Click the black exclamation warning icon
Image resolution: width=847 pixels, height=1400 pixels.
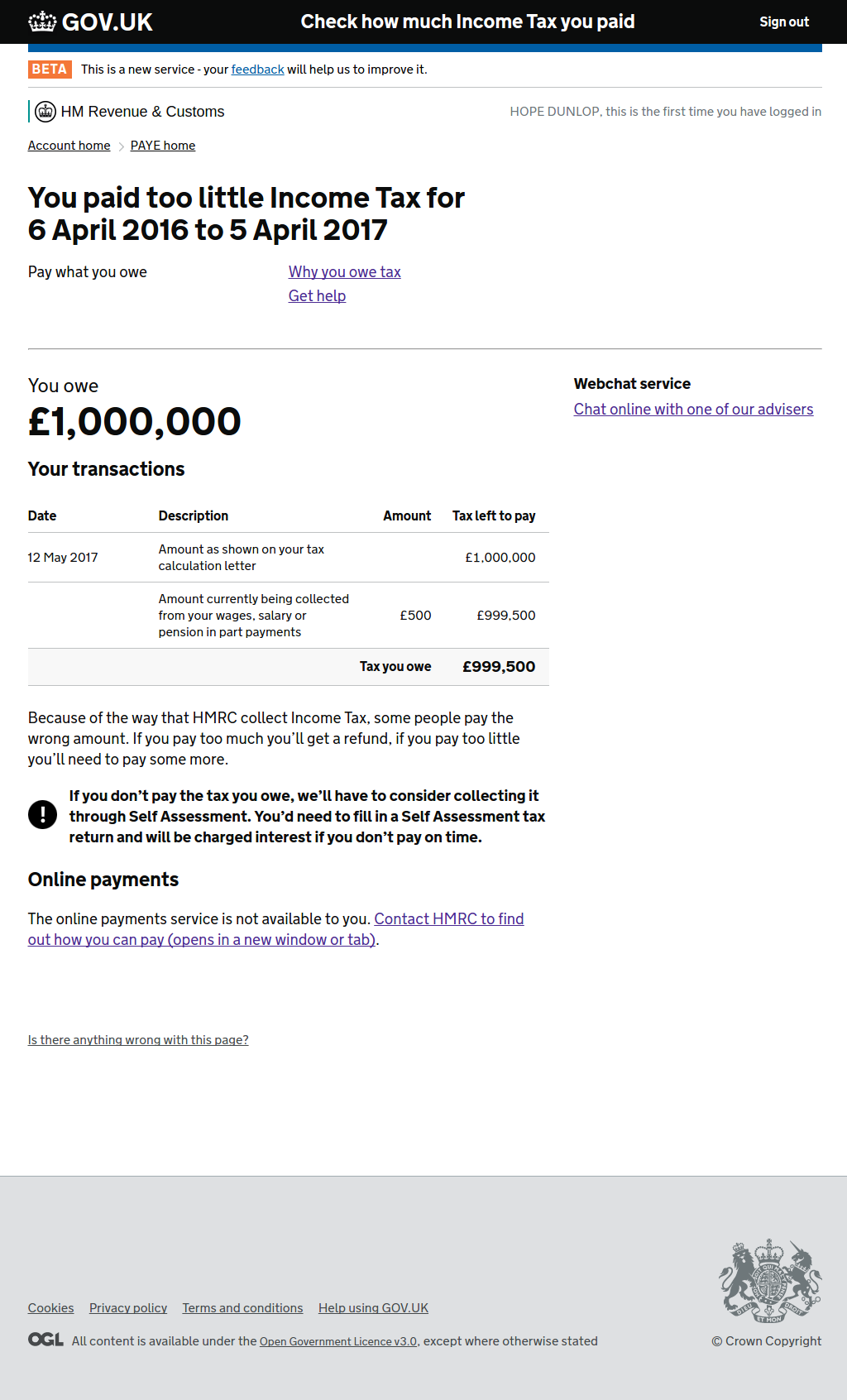(x=42, y=815)
